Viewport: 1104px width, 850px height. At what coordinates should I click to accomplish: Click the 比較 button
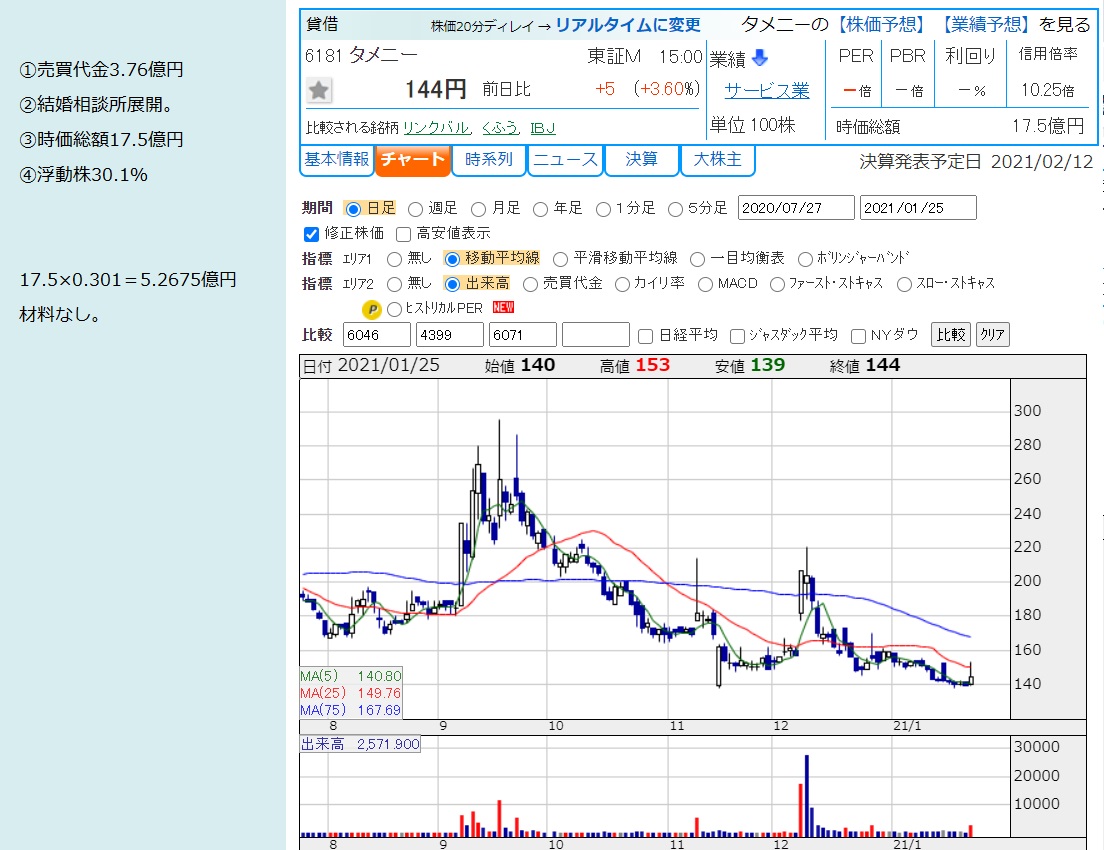(951, 335)
